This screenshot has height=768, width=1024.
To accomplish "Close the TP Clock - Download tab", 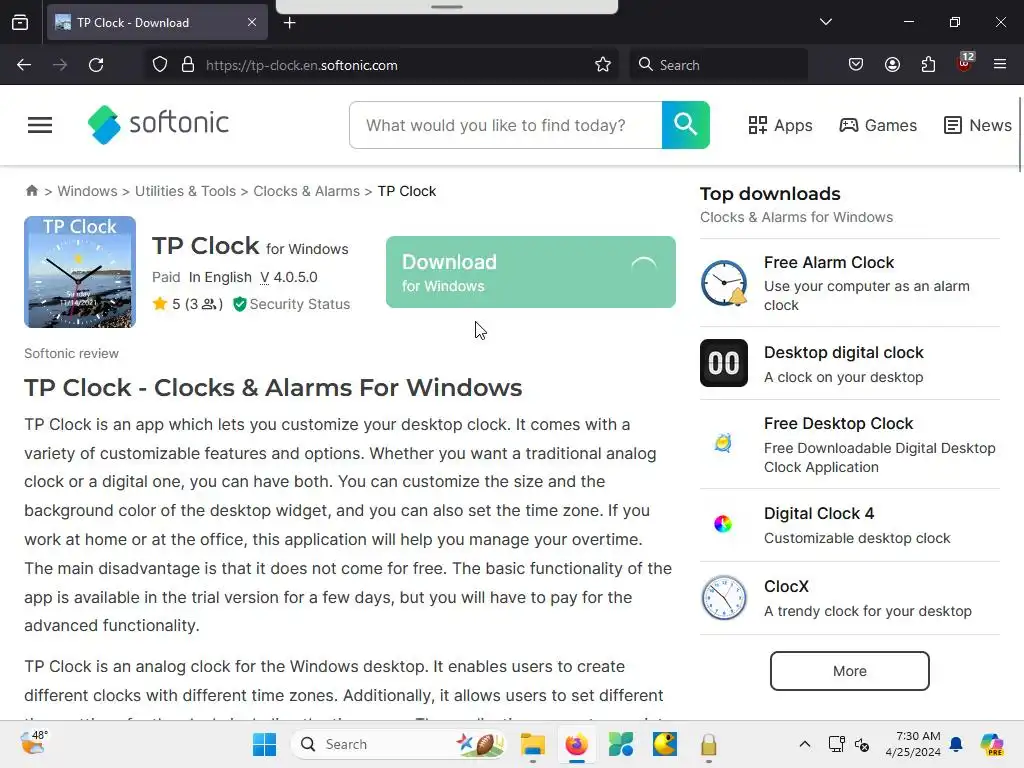I will pyautogui.click(x=252, y=22).
